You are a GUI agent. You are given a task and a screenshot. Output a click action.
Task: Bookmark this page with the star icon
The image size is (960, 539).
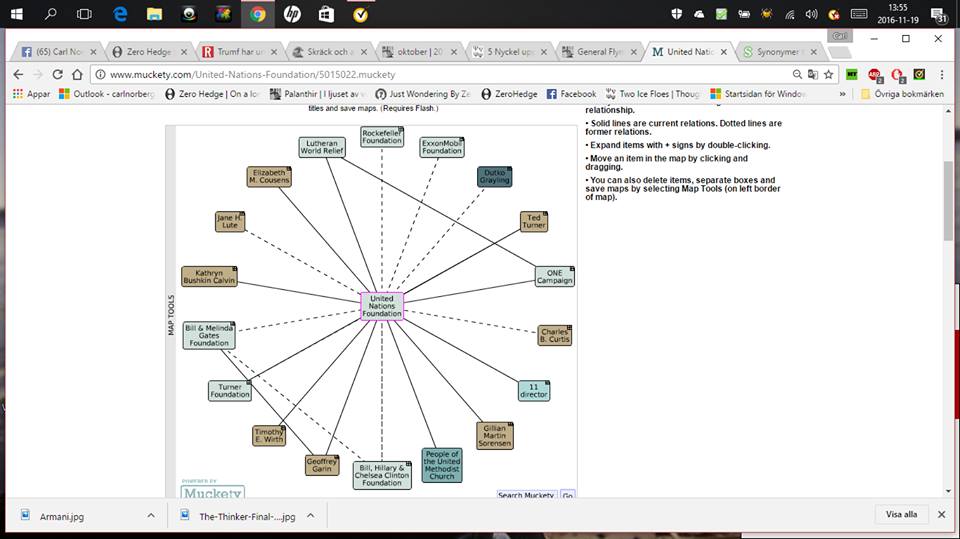pos(828,74)
